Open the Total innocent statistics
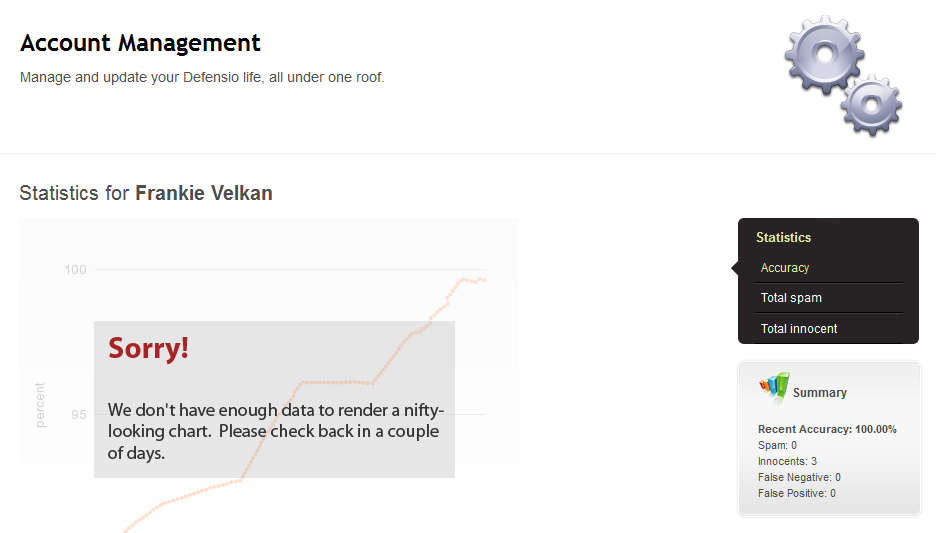 point(799,329)
